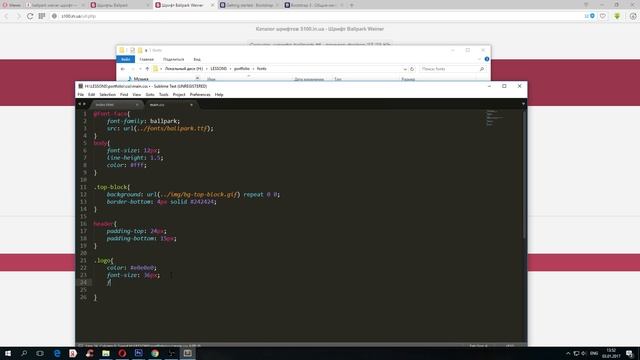Switch to the index.html tab in Sublime
640x360 pixels.
coord(116,105)
